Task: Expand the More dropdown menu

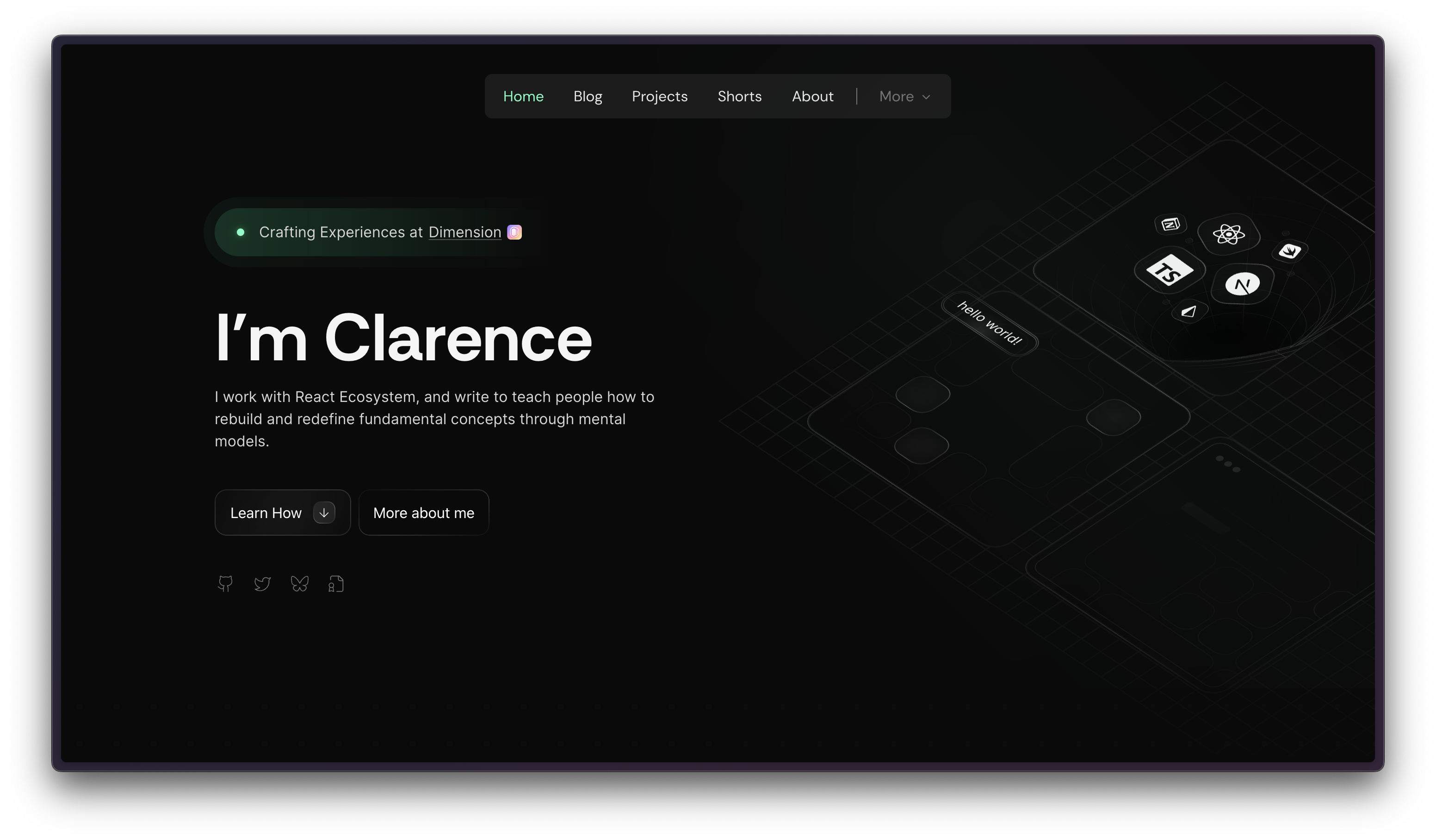Action: click(904, 96)
